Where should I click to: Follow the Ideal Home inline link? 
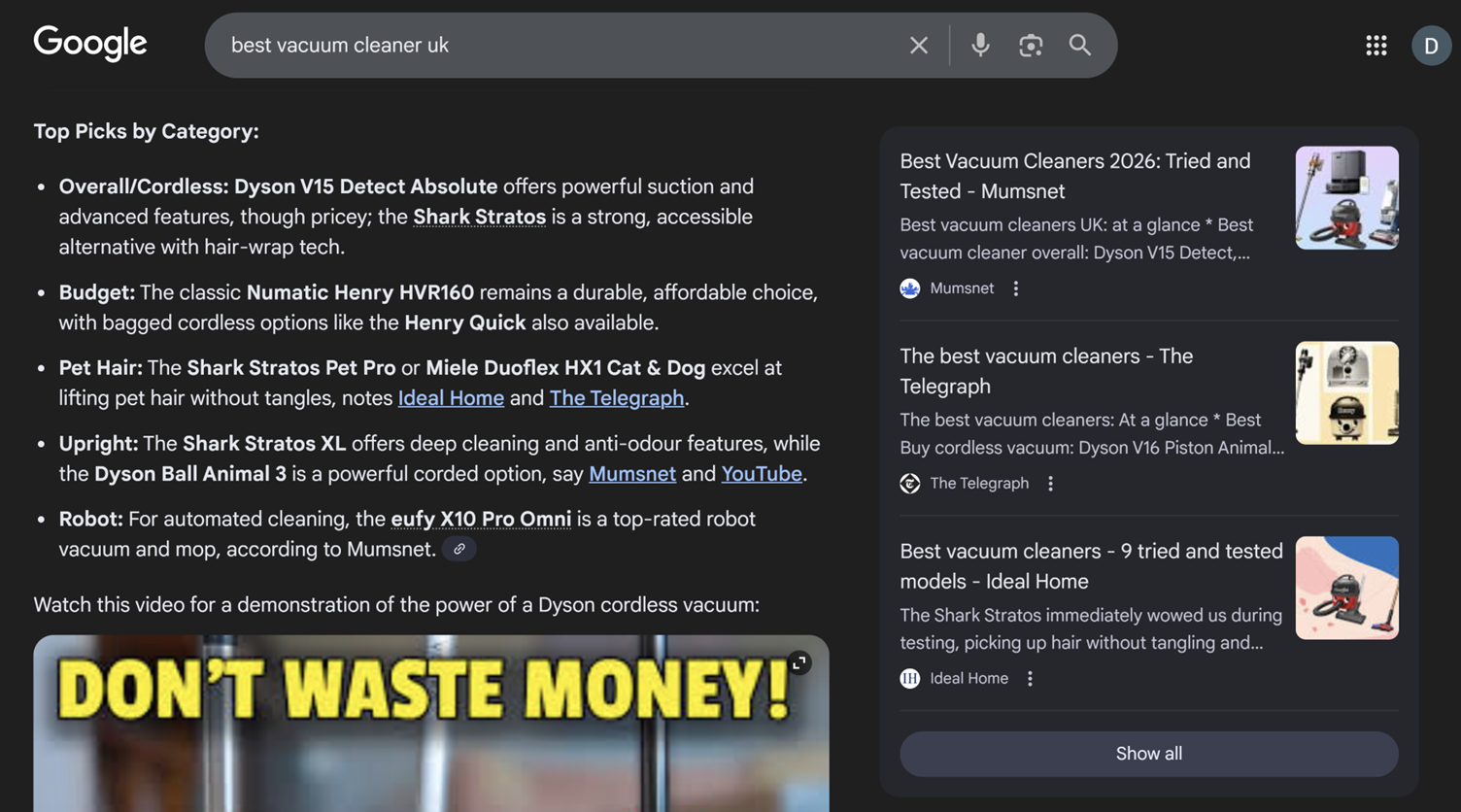(451, 398)
